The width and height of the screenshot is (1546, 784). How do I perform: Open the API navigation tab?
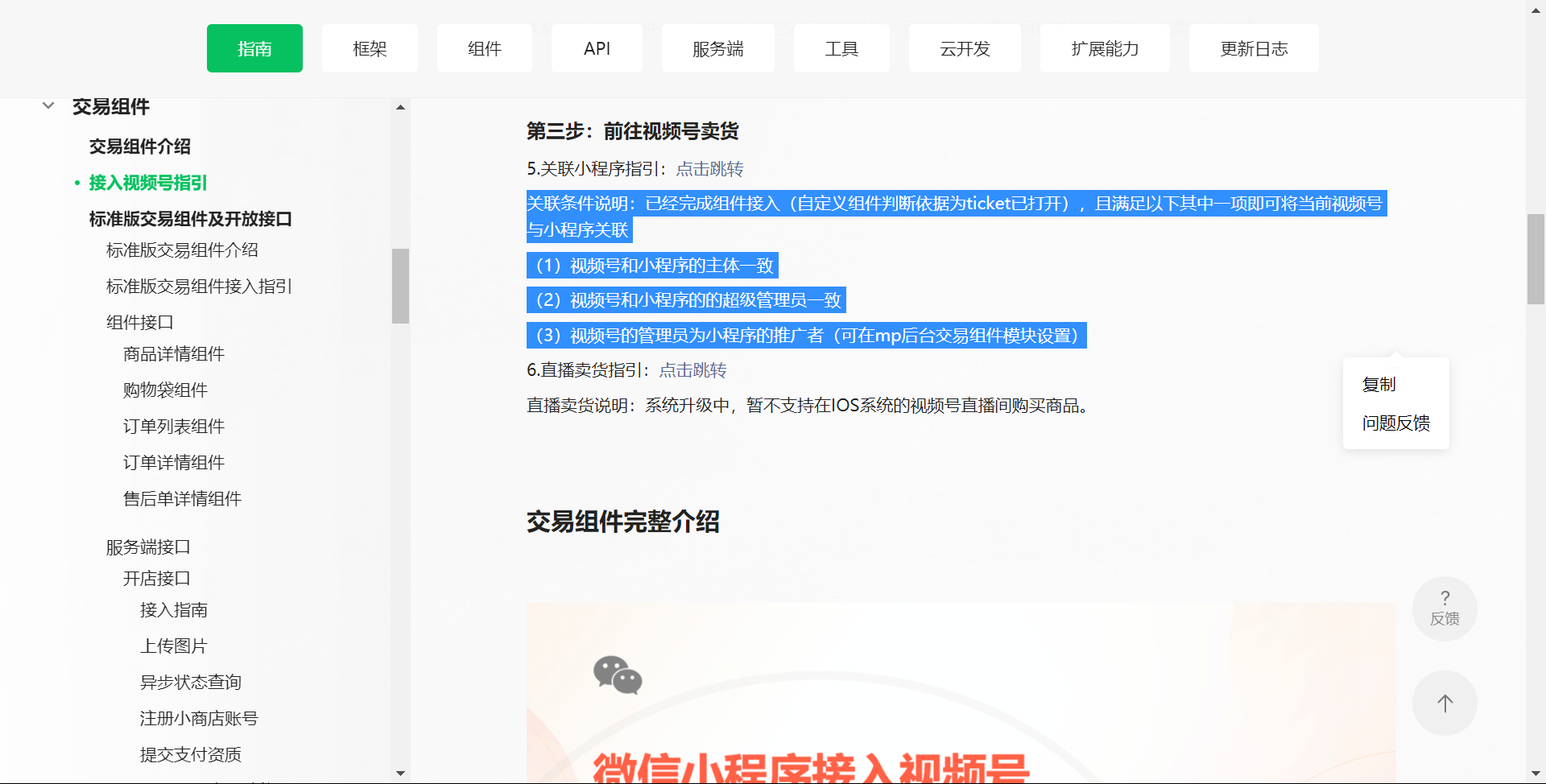coord(597,49)
